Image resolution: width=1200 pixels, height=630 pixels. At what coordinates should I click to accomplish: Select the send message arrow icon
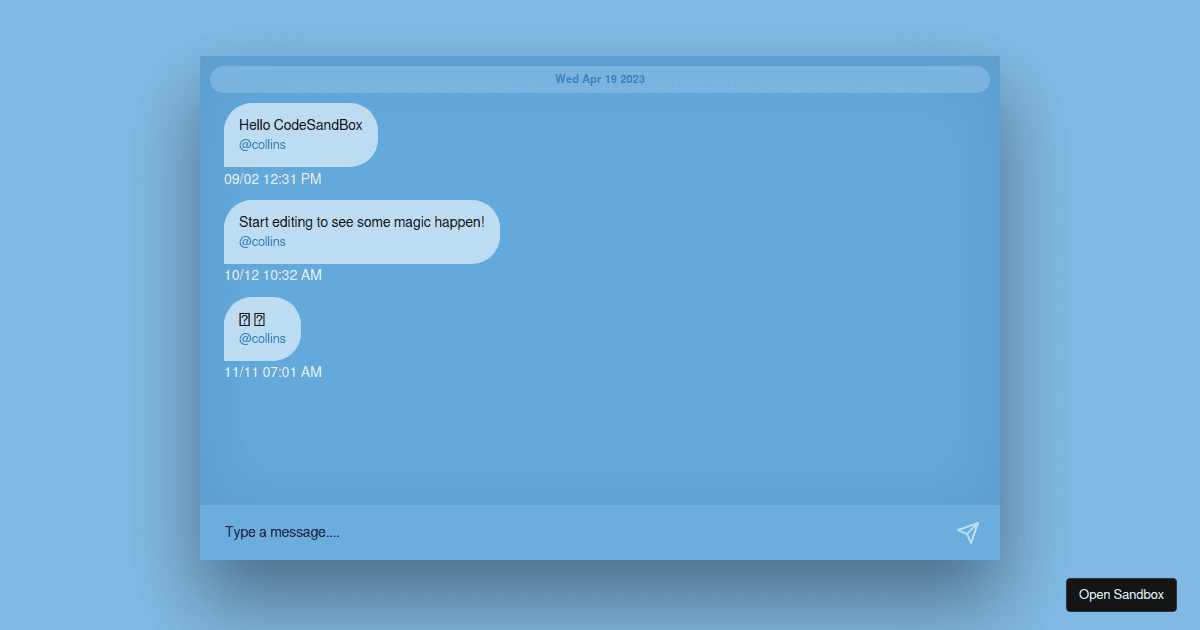pyautogui.click(x=967, y=532)
